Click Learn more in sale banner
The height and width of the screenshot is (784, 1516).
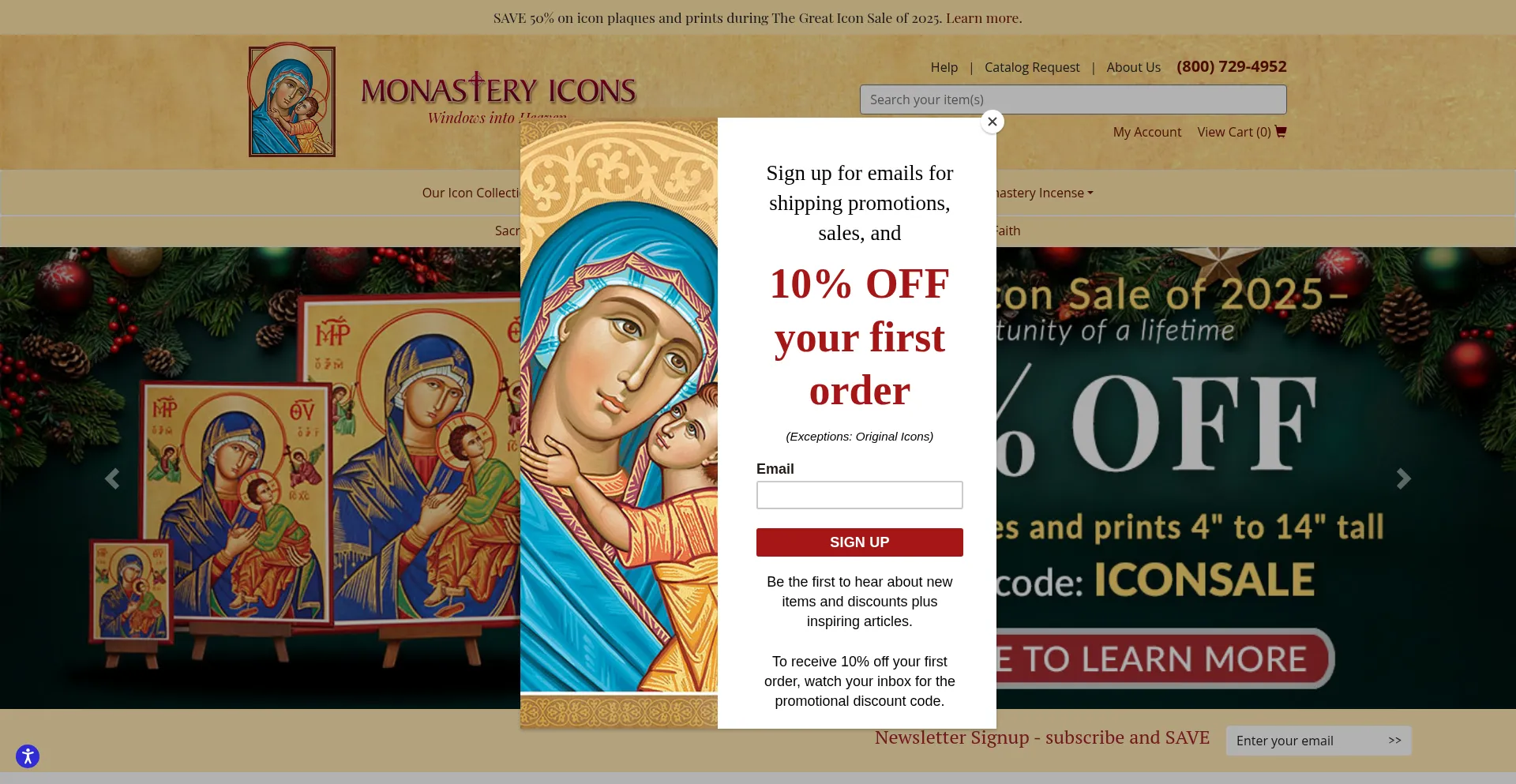pyautogui.click(x=982, y=17)
